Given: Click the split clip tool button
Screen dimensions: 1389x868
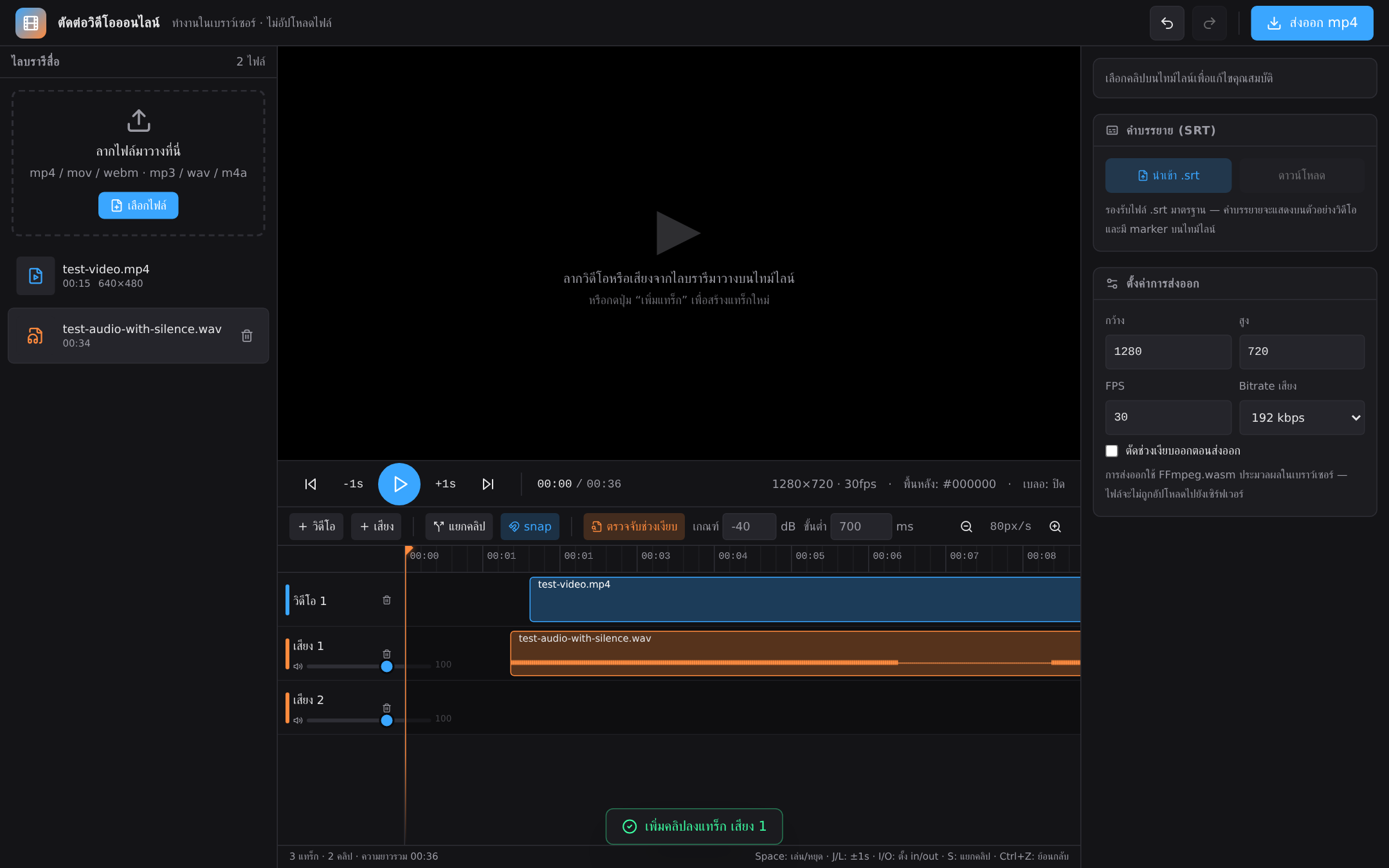Looking at the screenshot, I should coord(459,527).
